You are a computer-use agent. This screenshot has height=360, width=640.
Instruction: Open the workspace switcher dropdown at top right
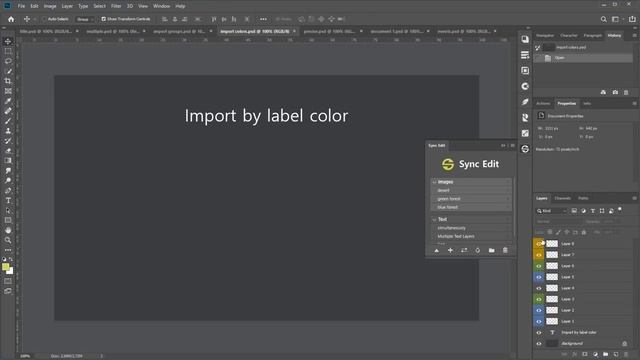(x=617, y=19)
